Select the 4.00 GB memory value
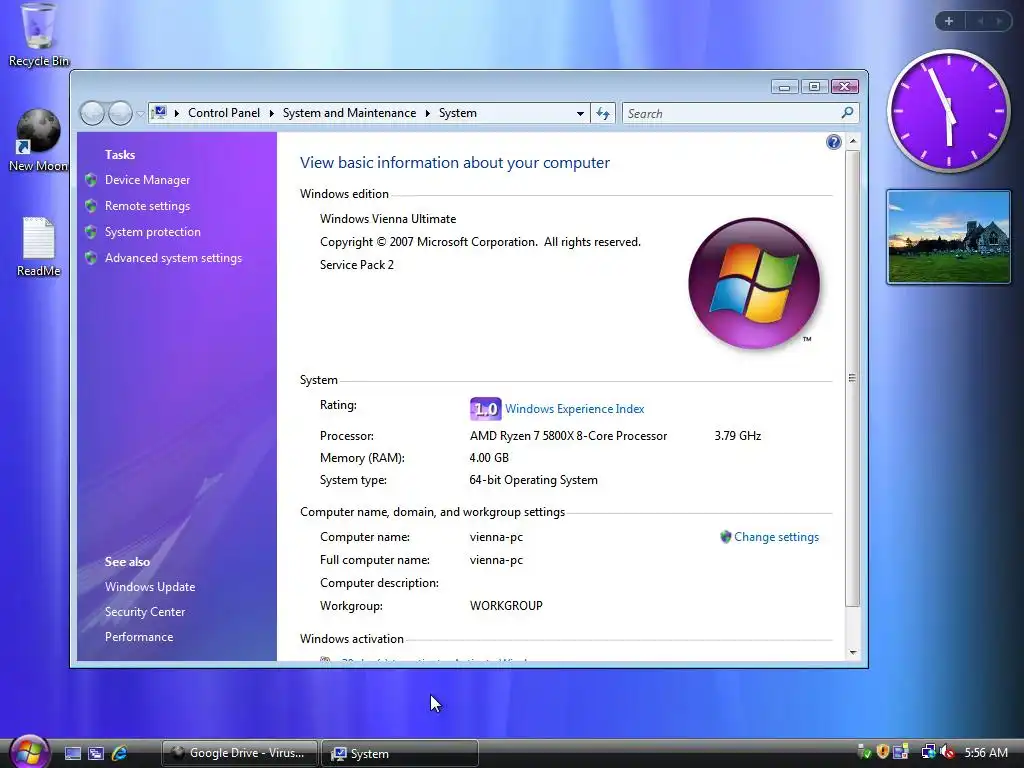The height and width of the screenshot is (768, 1024). [x=489, y=458]
